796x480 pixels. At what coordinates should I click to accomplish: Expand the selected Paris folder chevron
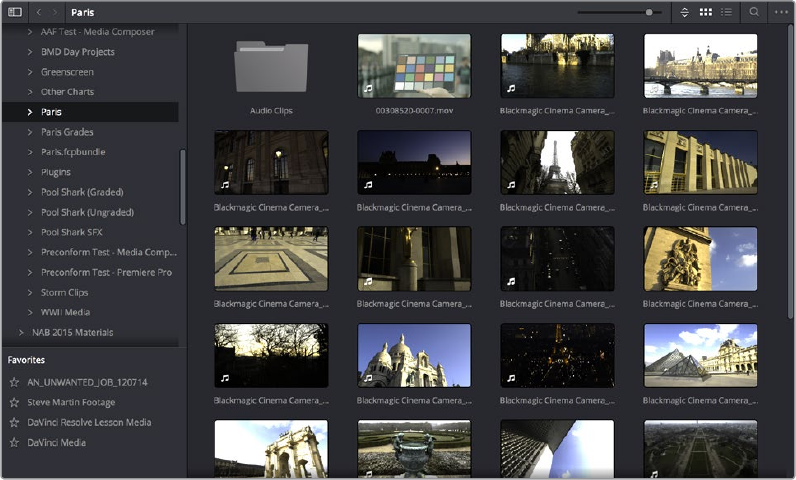pyautogui.click(x=29, y=112)
